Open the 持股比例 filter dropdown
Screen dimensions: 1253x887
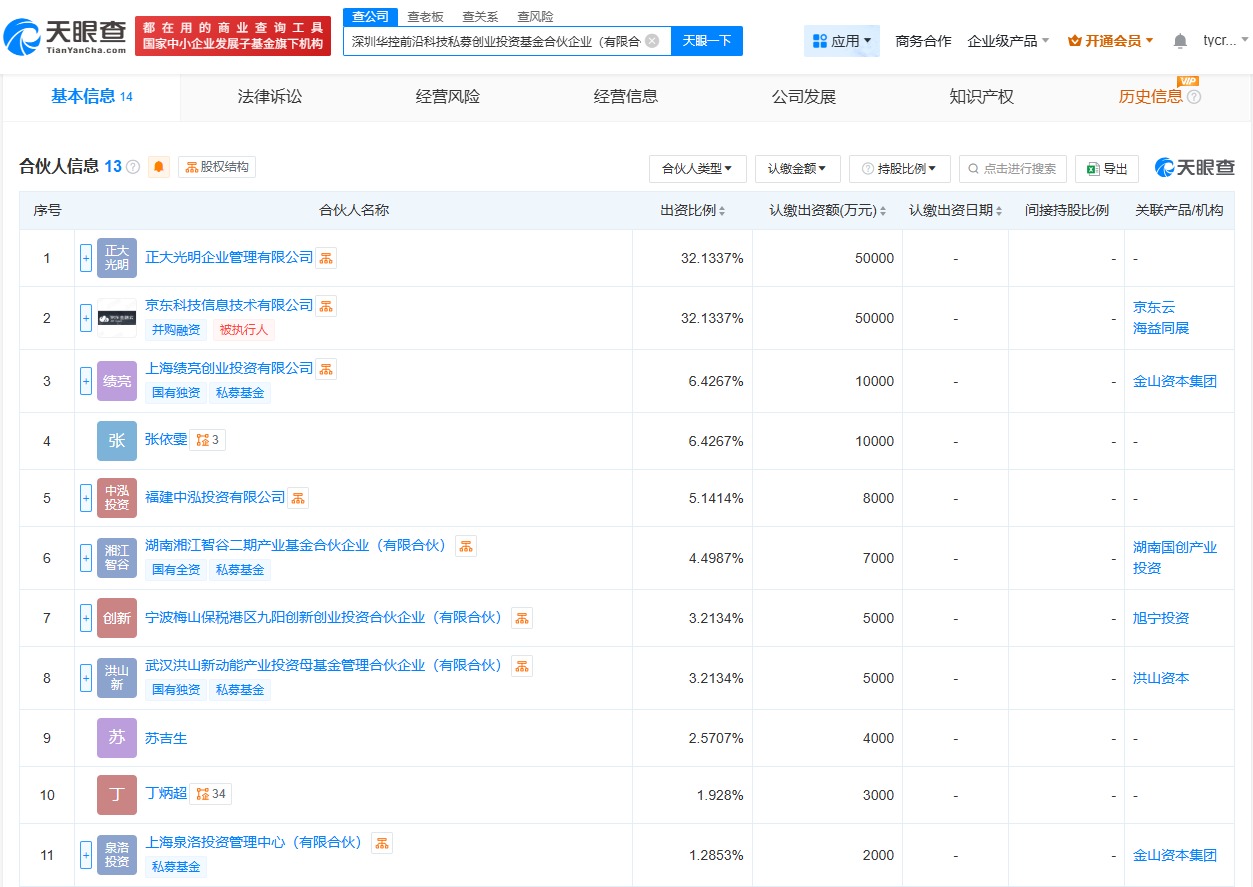coord(900,169)
